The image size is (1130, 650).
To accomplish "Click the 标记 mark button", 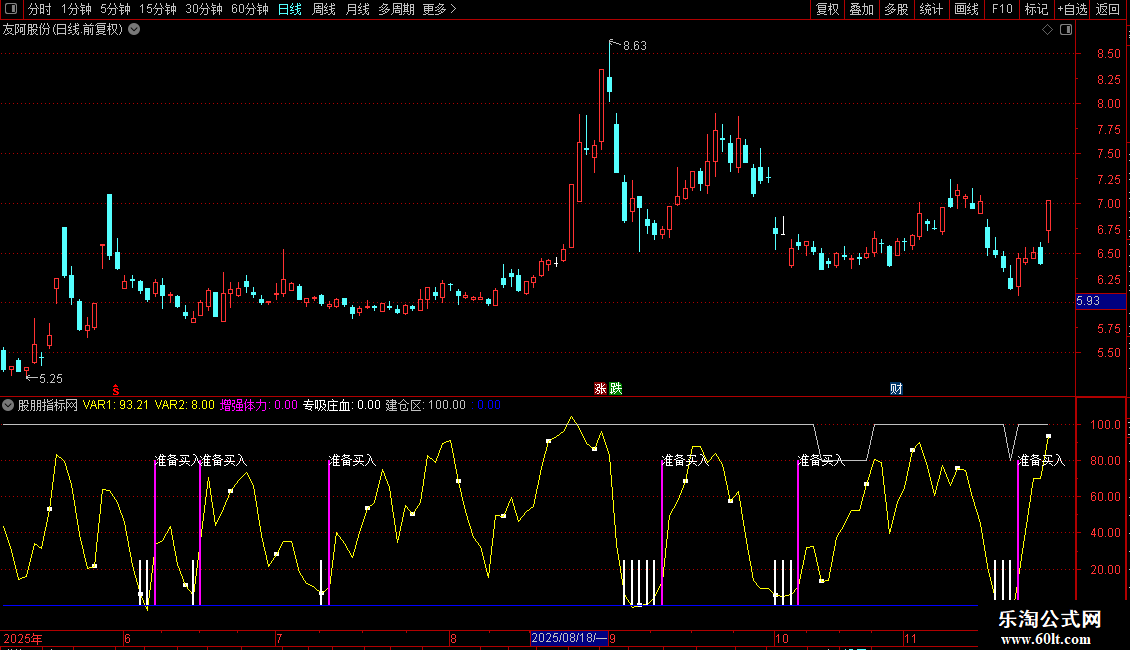I will [1036, 9].
